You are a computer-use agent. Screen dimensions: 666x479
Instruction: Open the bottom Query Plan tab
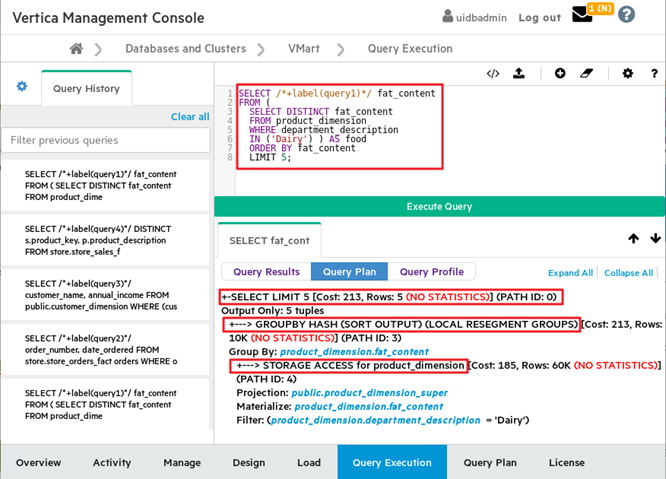coord(490,462)
